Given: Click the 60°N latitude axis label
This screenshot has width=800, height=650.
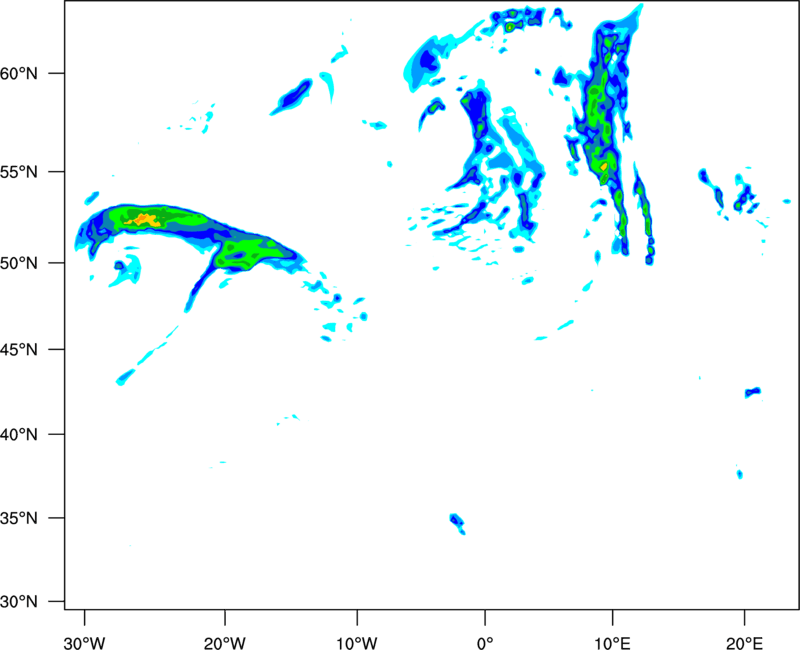Looking at the screenshot, I should (19, 74).
